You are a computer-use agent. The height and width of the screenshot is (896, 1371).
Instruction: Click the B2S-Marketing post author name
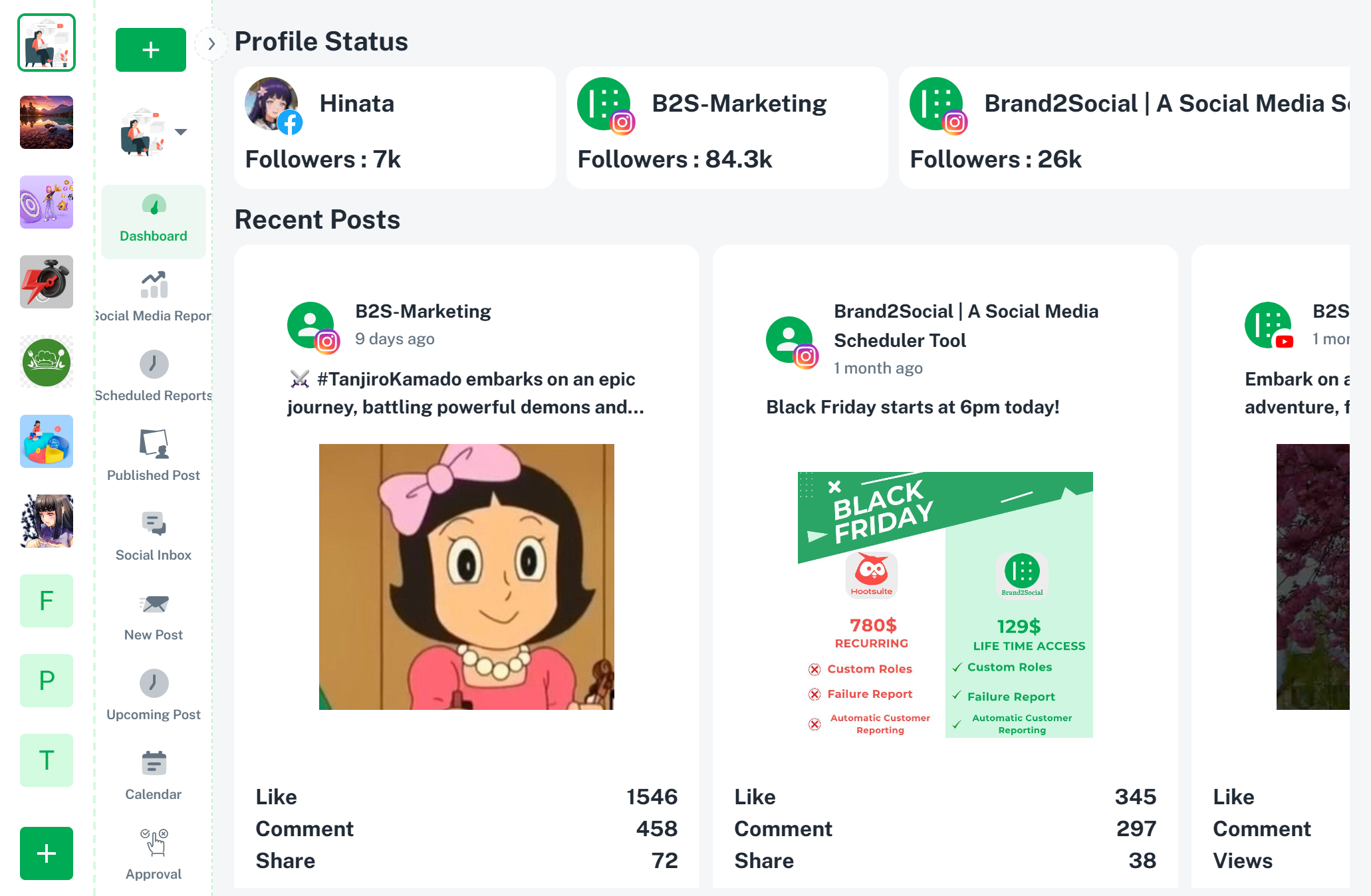tap(423, 311)
